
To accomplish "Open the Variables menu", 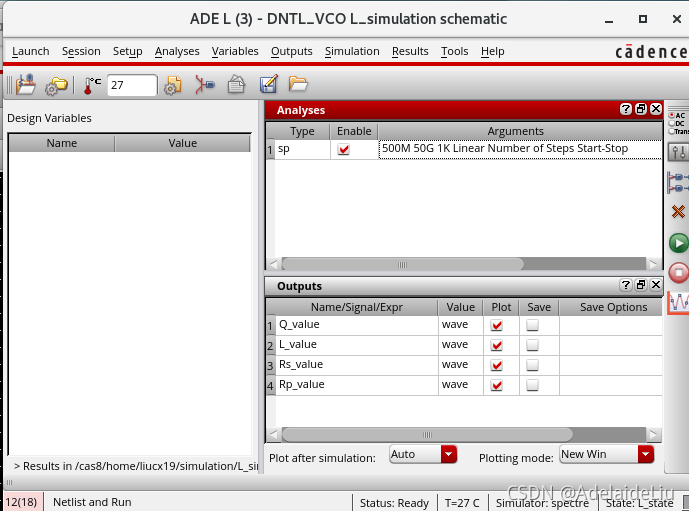I will [x=235, y=51].
